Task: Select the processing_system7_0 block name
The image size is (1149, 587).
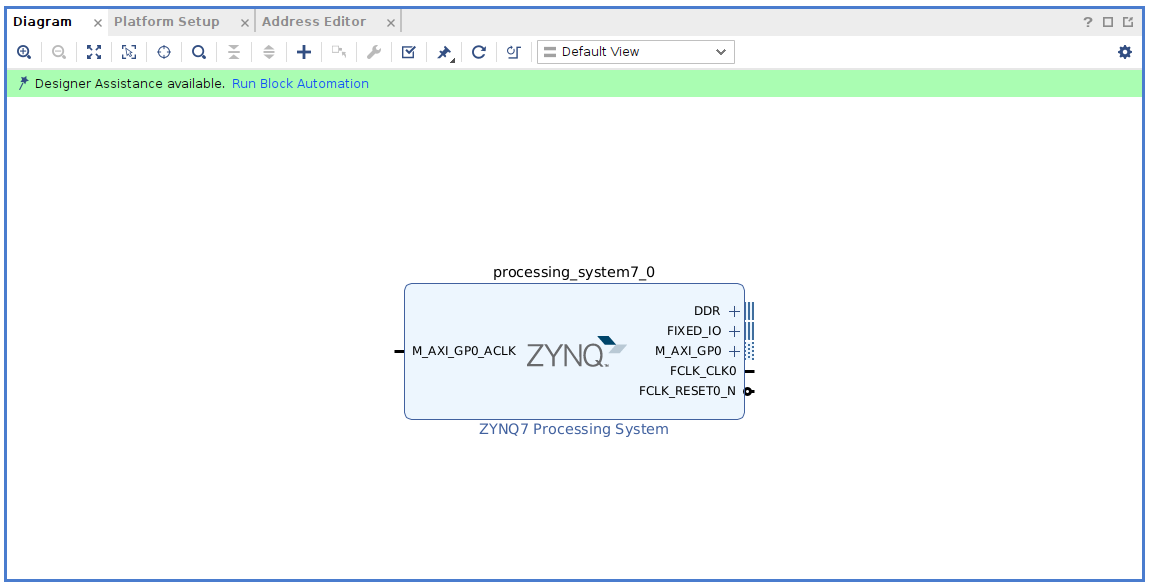Action: (x=574, y=273)
